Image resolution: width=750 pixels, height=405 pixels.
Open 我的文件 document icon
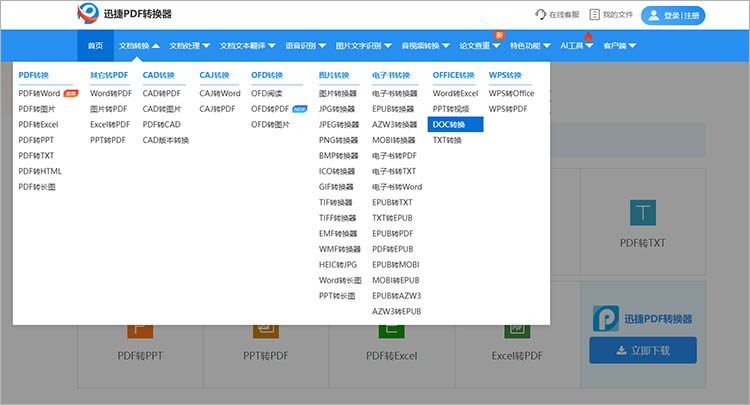pos(594,14)
